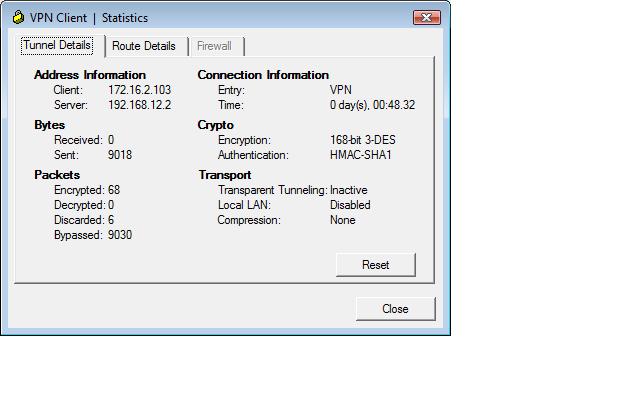Select the Tunnel Details tab

click(x=57, y=45)
